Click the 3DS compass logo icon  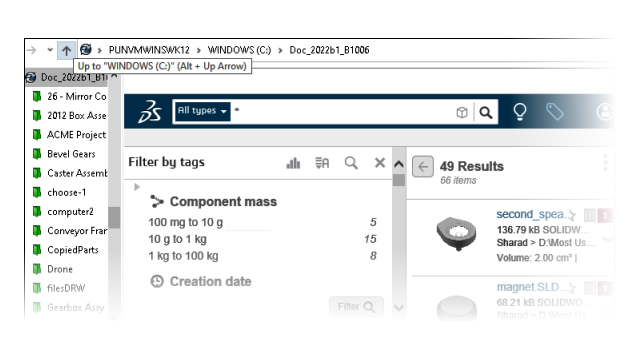150,111
